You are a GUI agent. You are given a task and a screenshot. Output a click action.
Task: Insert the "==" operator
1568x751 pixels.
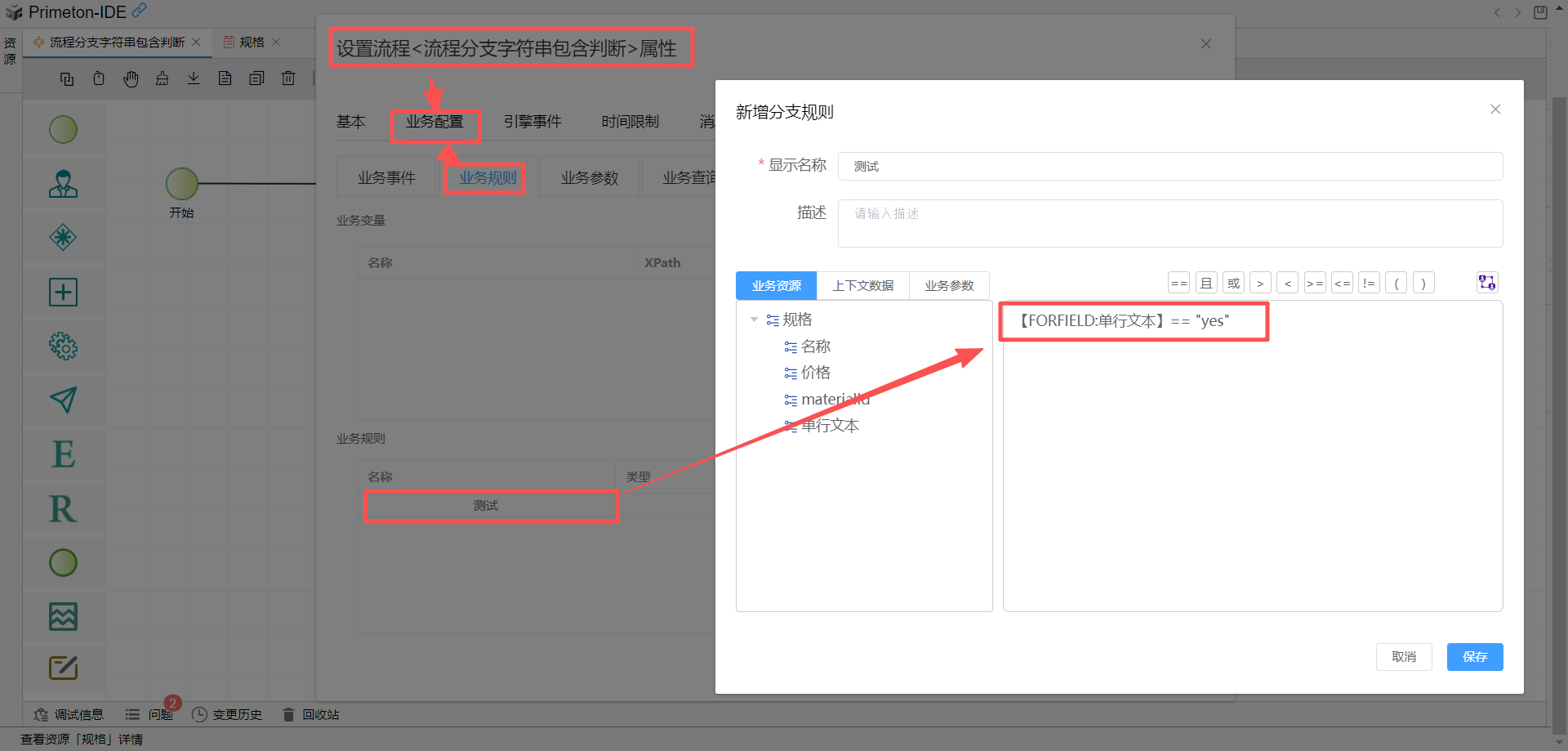pos(1178,284)
